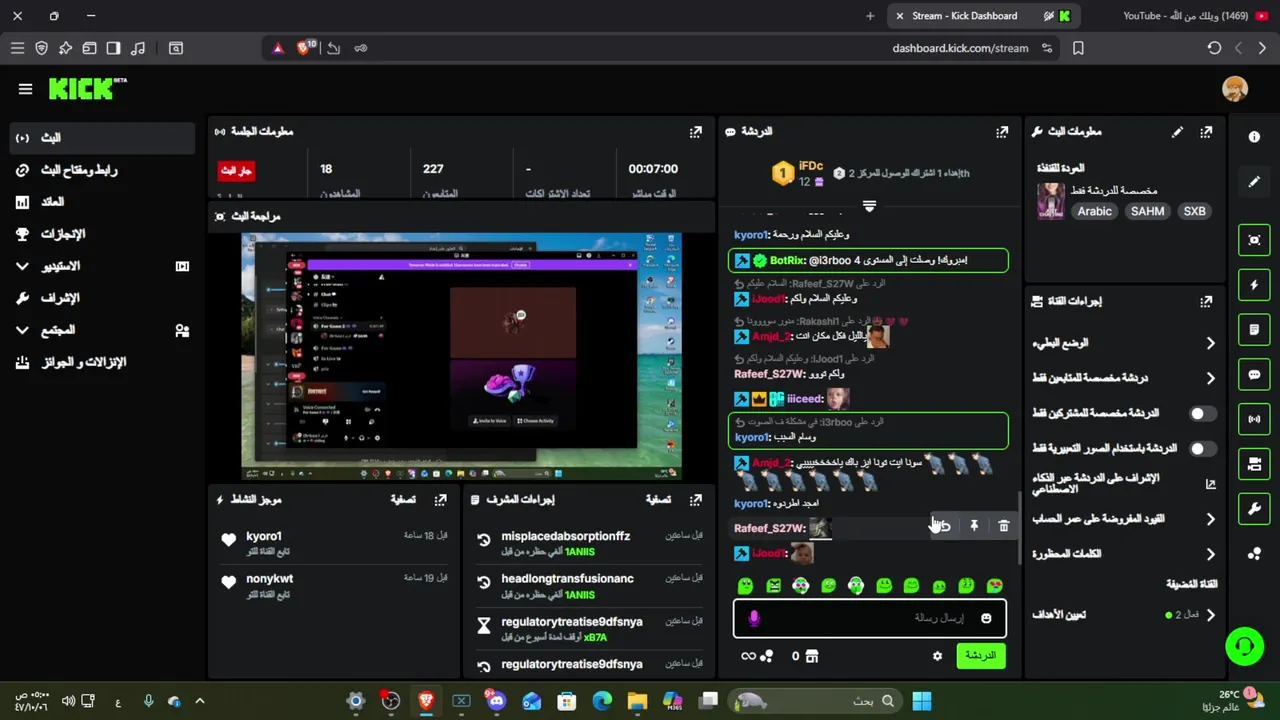Open the Windows Start menu
Screen dimensions: 1280x720
(922, 701)
